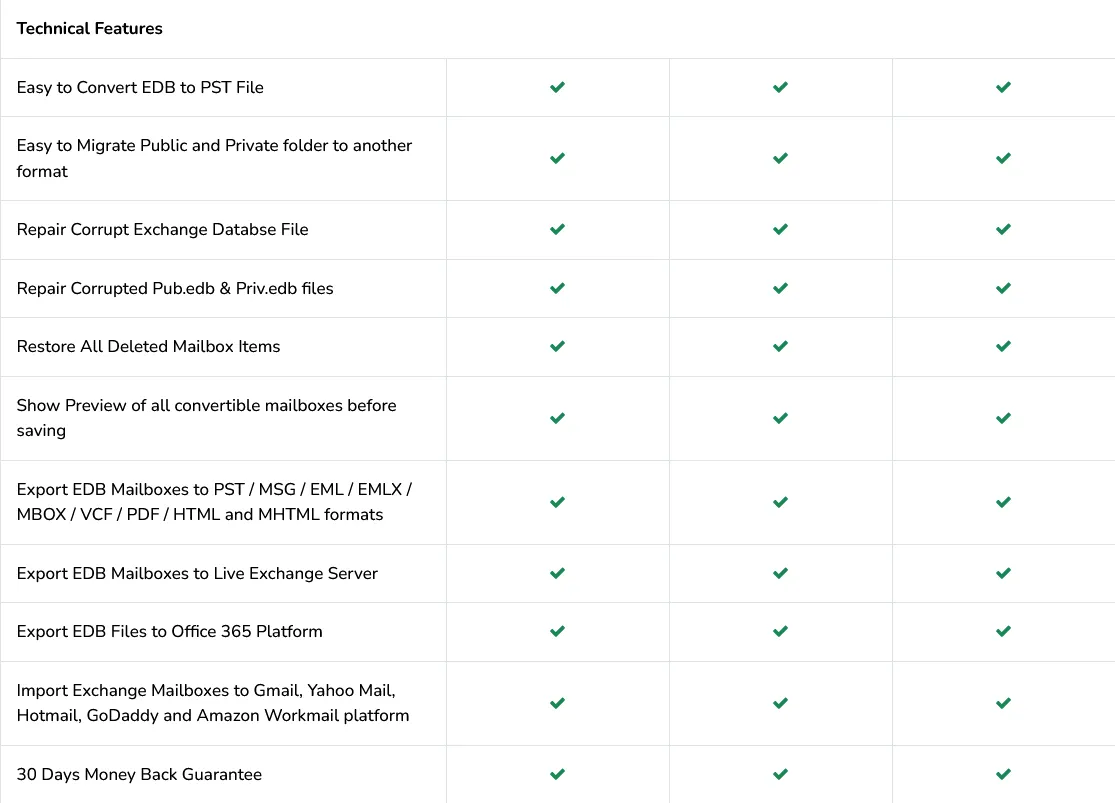Click the Technical Features heading

pos(90,28)
